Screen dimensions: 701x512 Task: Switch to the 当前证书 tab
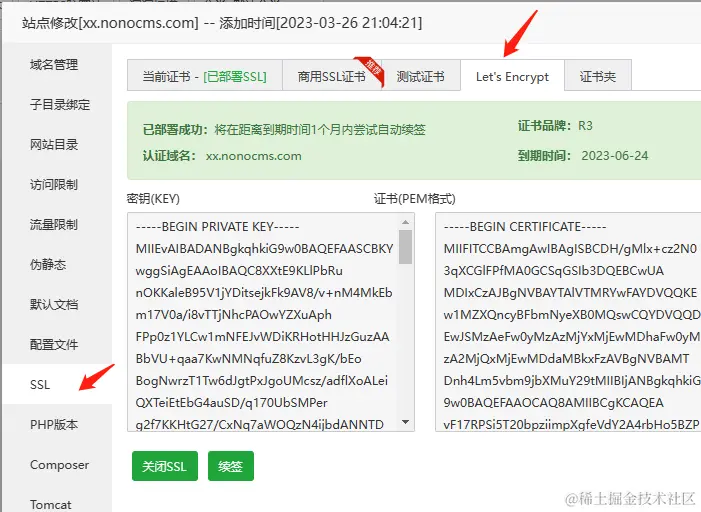click(x=205, y=76)
